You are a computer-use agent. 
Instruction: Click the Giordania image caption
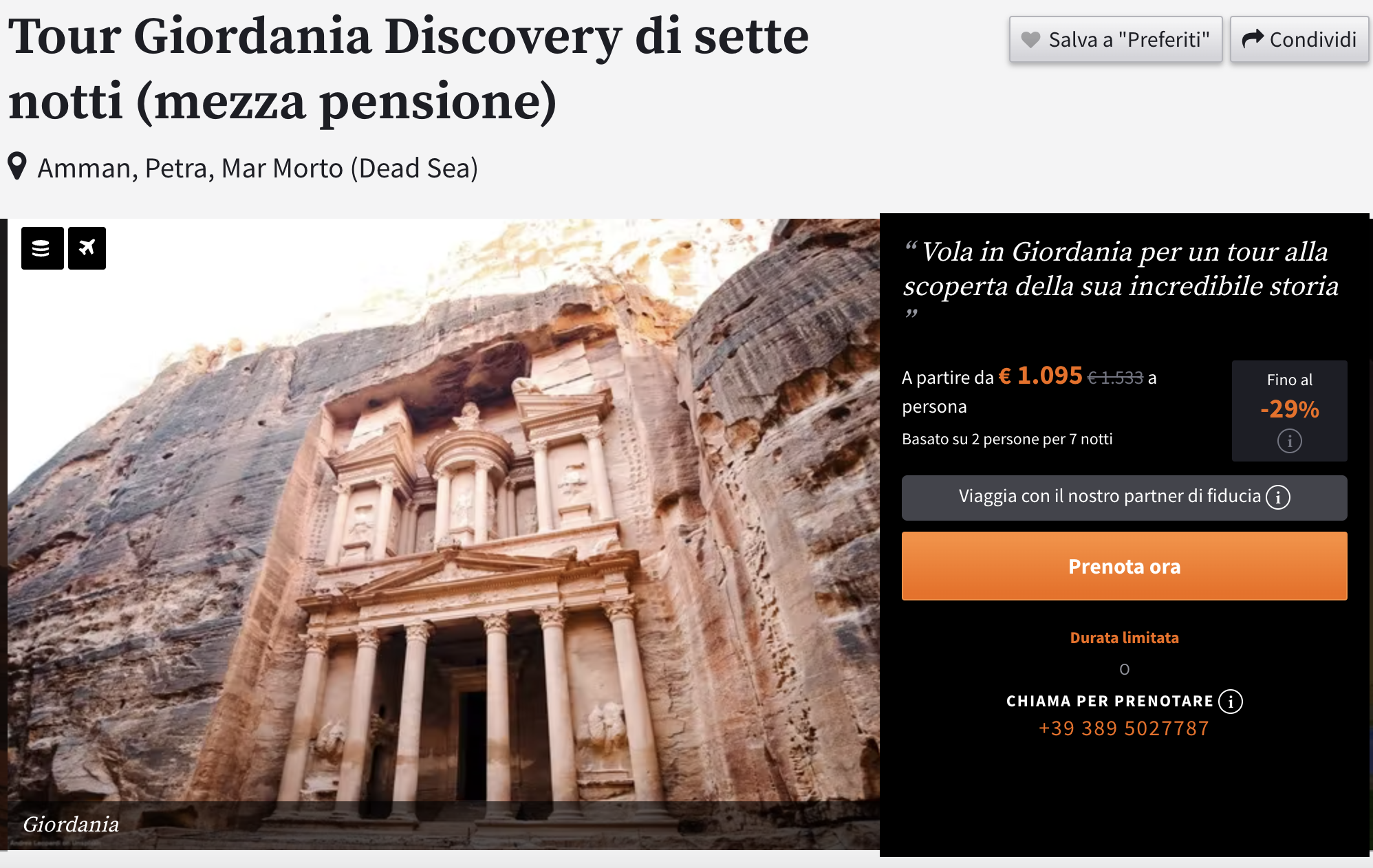coord(71,824)
